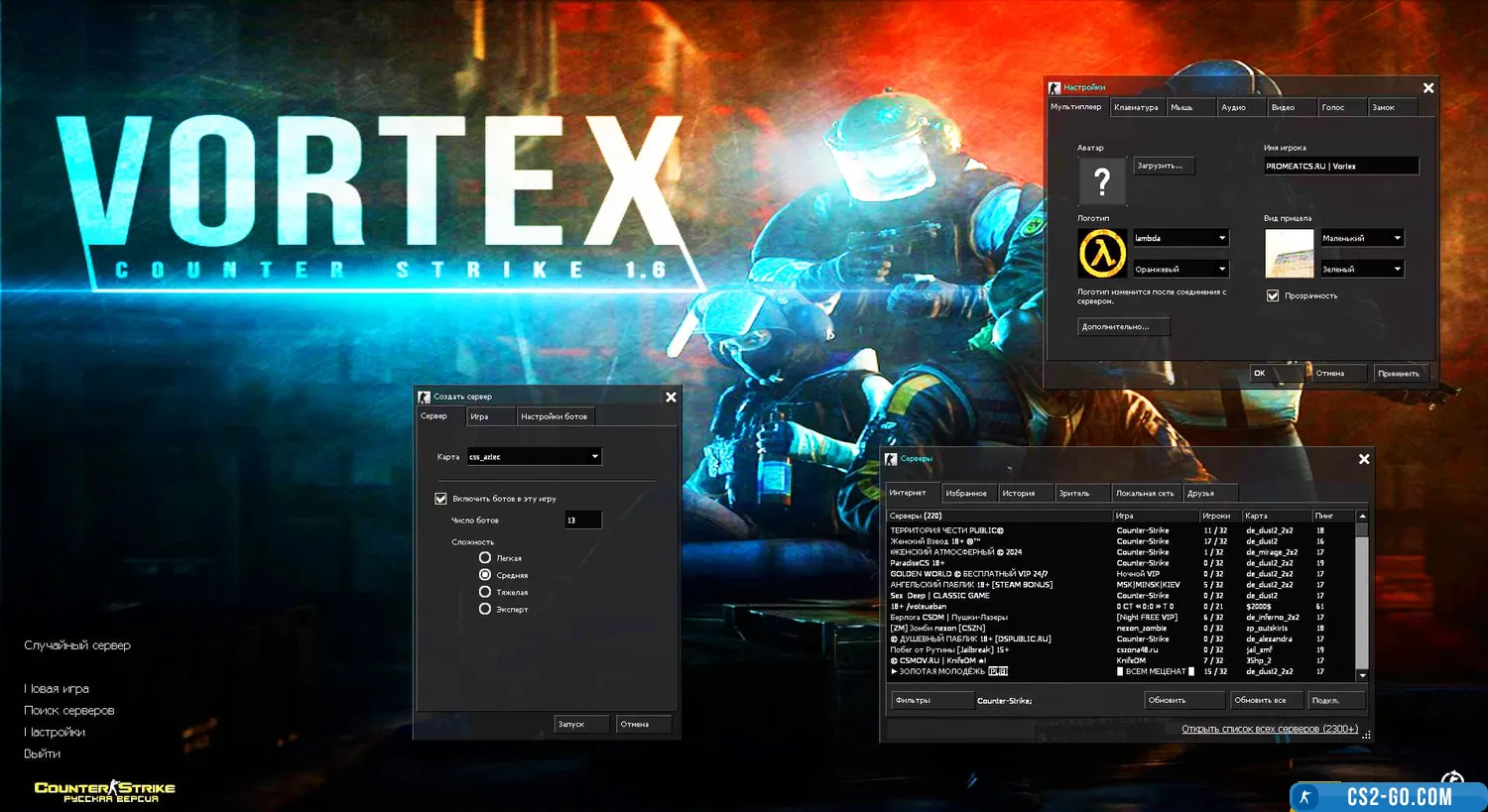Click the Counter-Strike icon in Настройки title bar
This screenshot has height=812, width=1488.
1054,88
